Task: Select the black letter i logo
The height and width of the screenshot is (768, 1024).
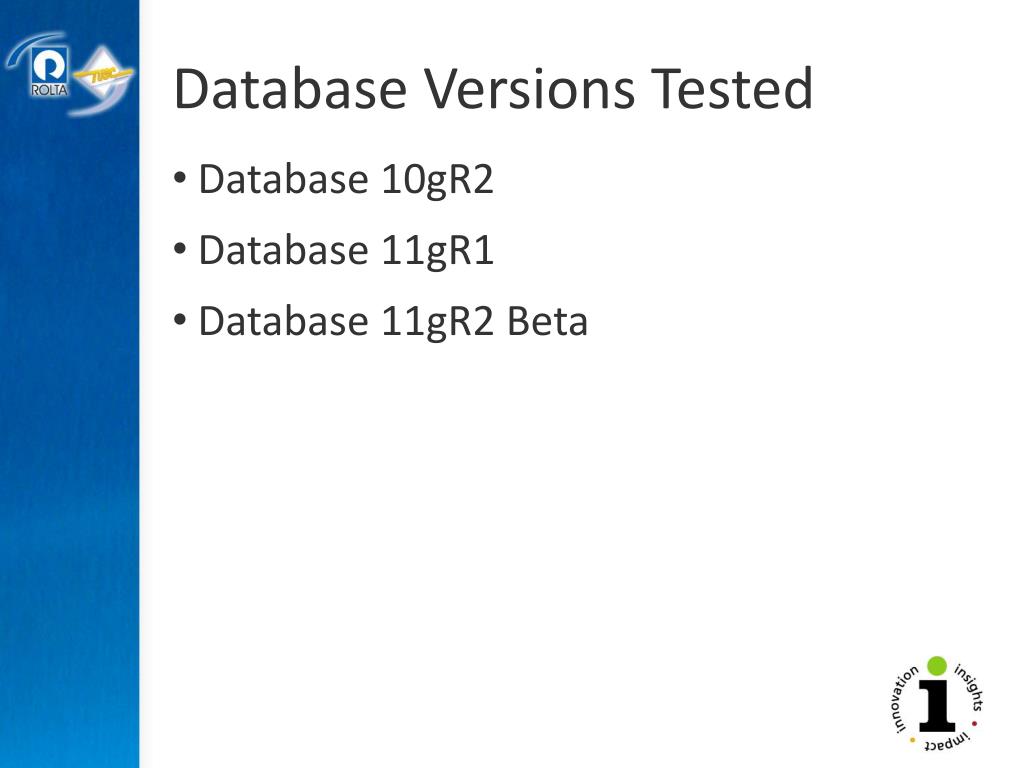Action: [937, 707]
